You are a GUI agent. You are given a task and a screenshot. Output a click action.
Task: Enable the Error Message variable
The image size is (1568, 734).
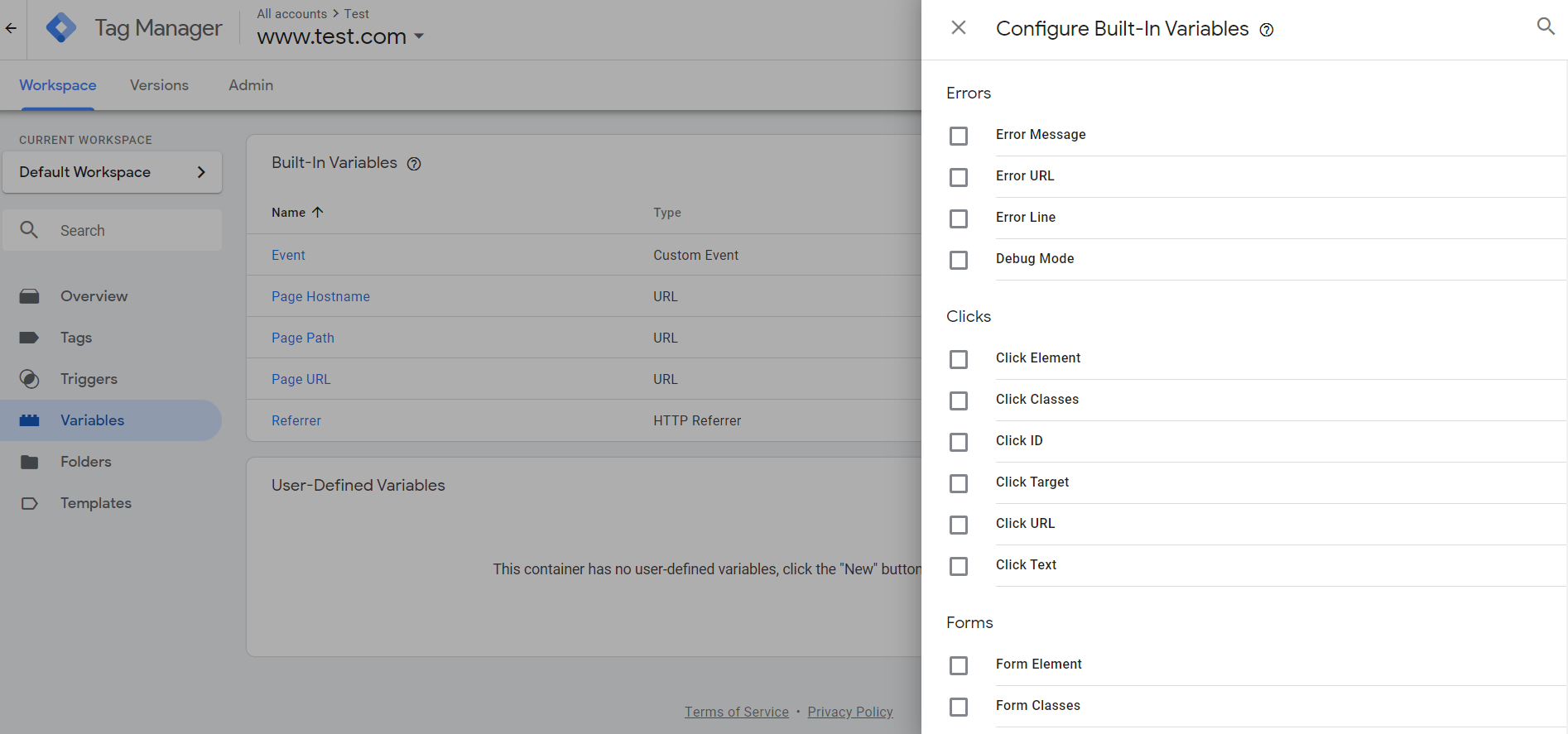(959, 136)
